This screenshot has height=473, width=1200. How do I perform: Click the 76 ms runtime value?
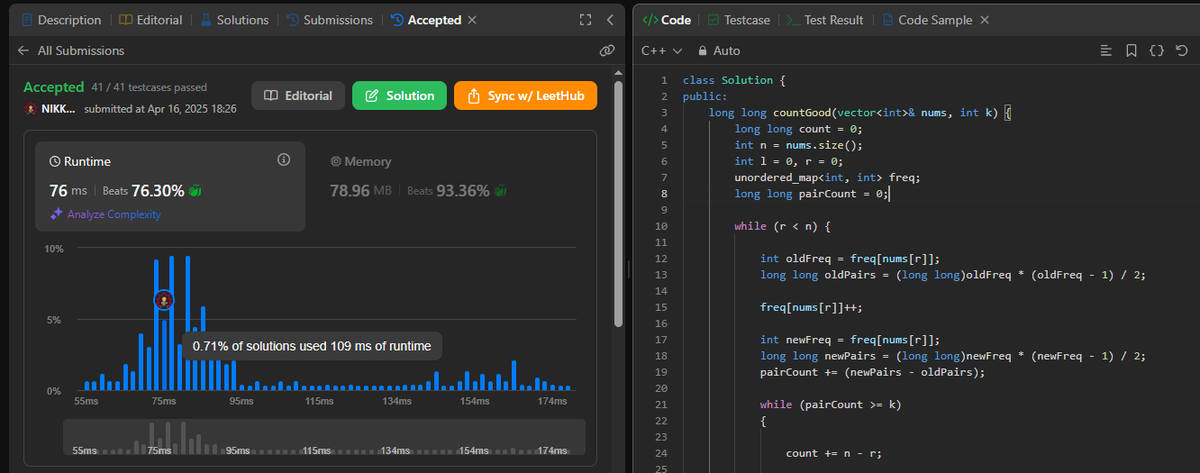(68, 190)
